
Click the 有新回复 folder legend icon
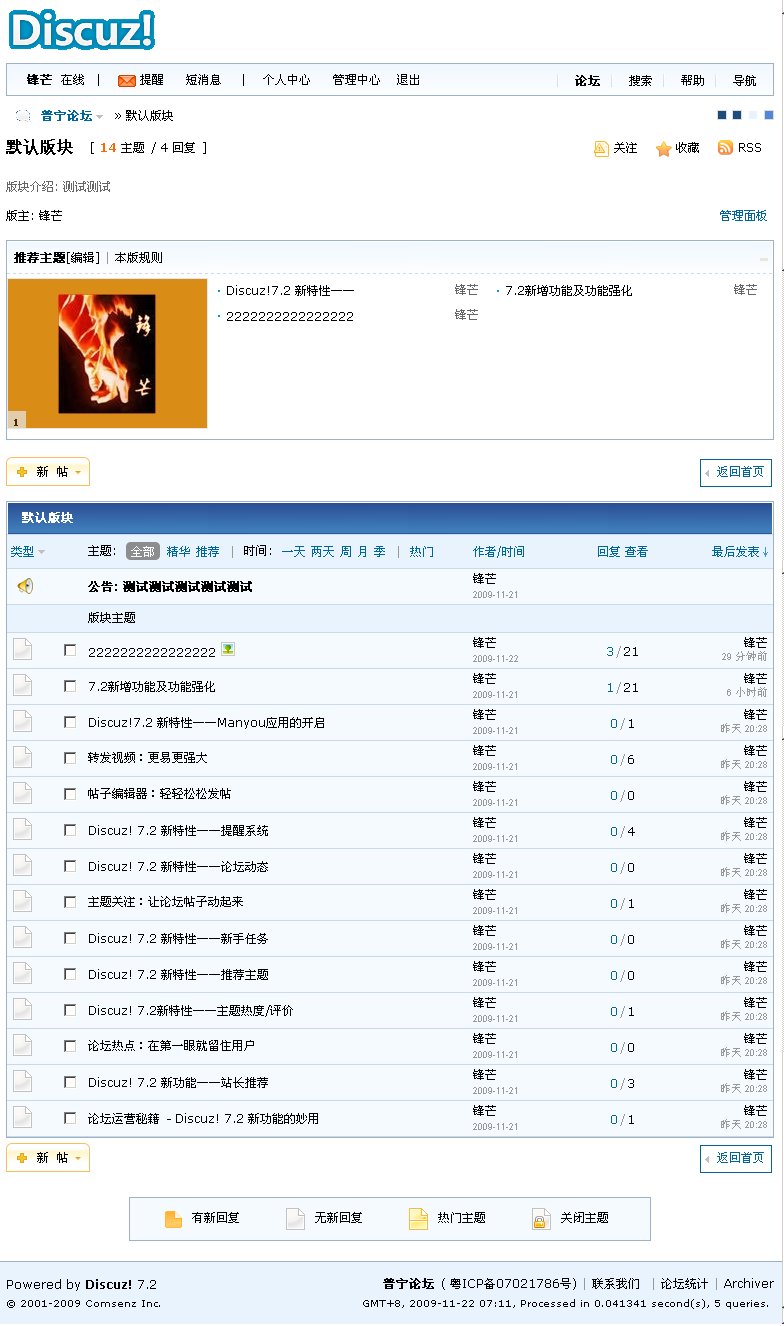pyautogui.click(x=173, y=1218)
